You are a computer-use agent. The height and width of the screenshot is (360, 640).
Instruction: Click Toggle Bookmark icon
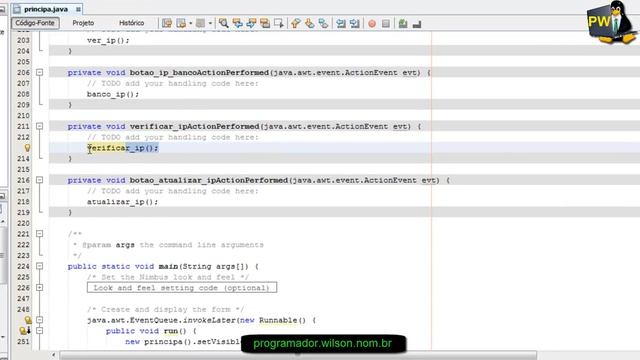[x=323, y=23]
